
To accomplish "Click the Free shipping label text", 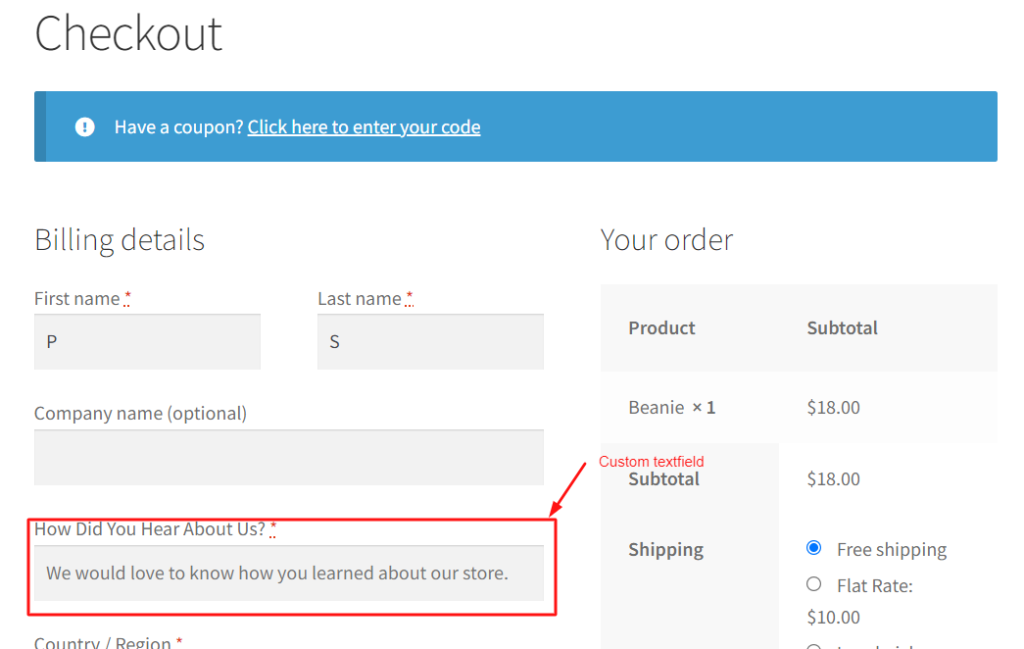I will pos(891,550).
